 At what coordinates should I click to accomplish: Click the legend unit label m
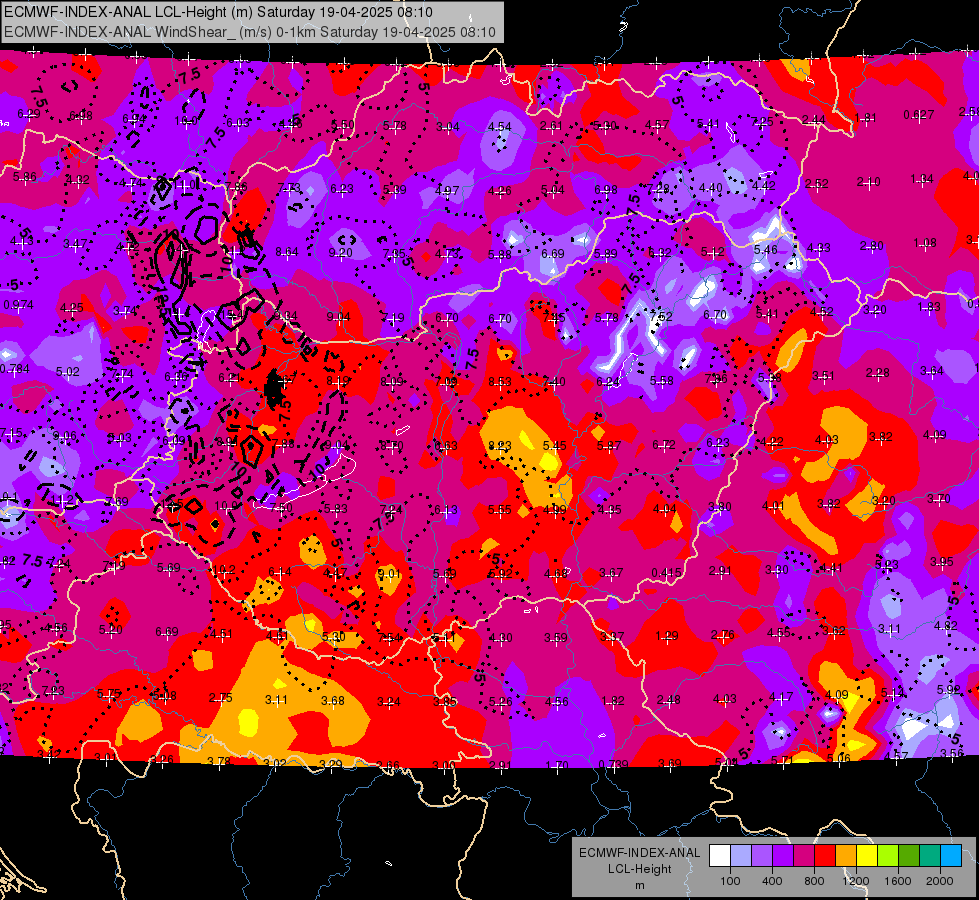(x=639, y=886)
